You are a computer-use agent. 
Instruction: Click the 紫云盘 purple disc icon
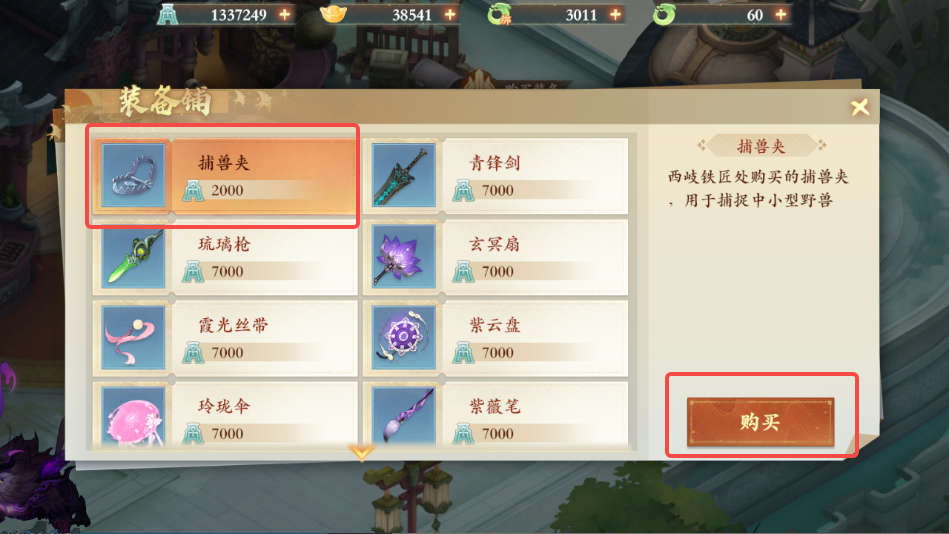(x=404, y=338)
